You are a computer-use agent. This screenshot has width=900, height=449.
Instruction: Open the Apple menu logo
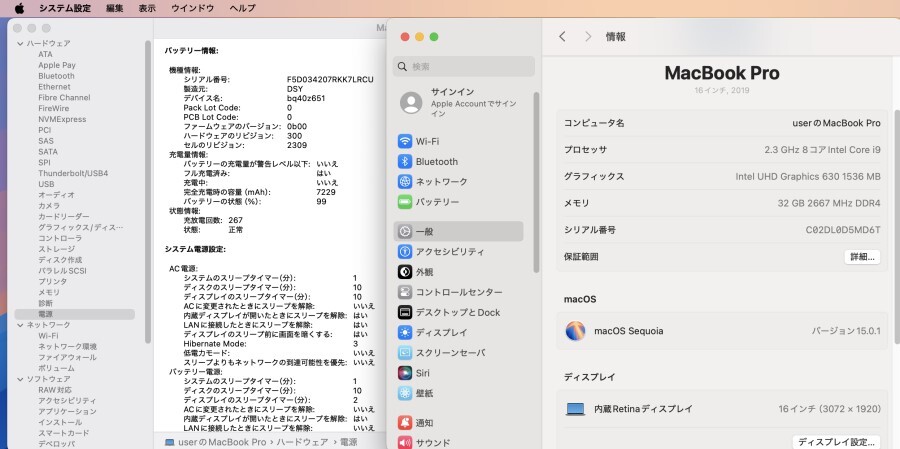20,8
